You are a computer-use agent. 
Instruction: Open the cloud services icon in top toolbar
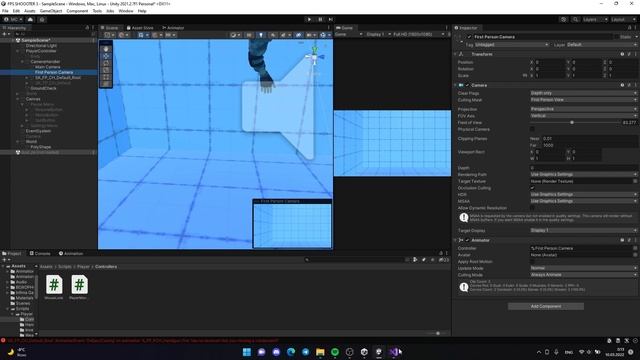point(30,19)
